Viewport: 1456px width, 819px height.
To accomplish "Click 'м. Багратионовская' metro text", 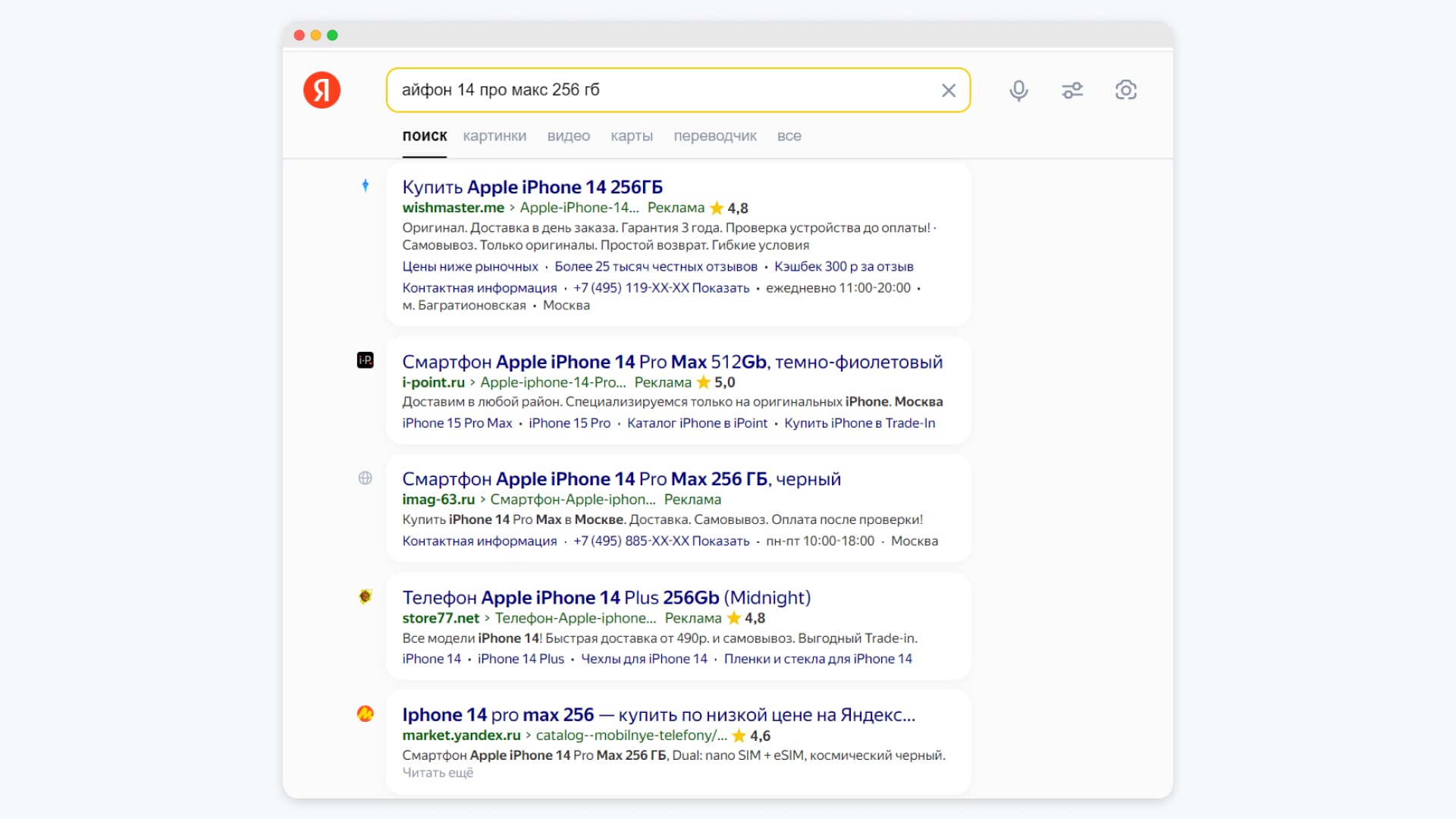I will tap(464, 305).
